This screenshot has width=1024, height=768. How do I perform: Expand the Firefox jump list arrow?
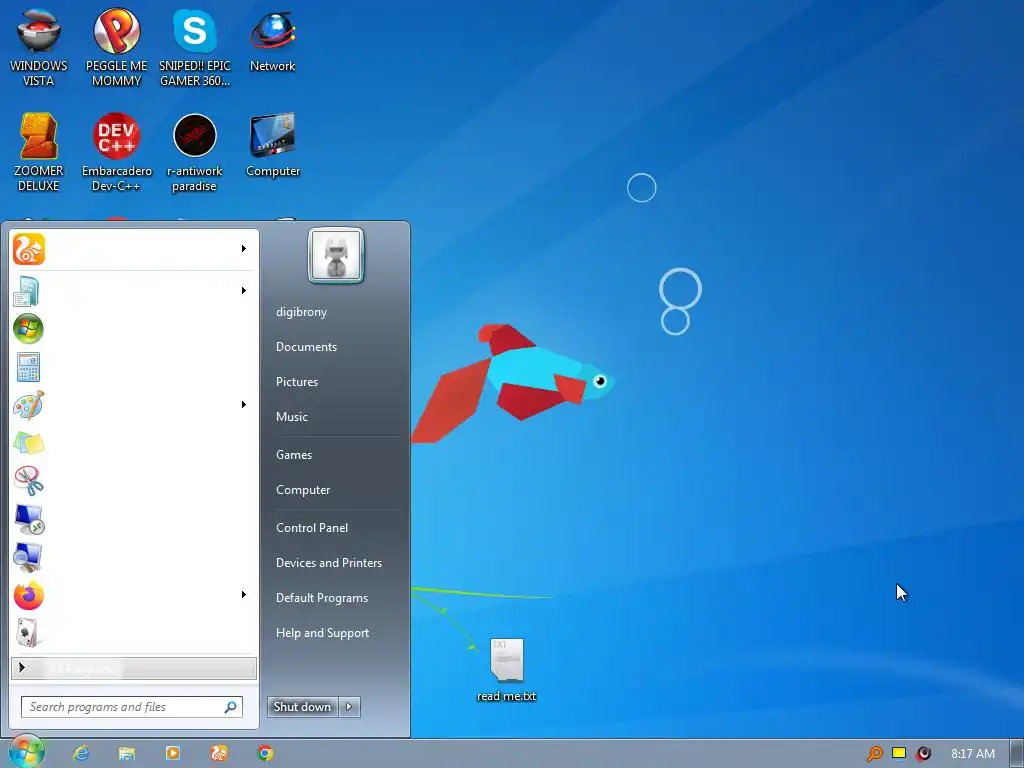[244, 595]
